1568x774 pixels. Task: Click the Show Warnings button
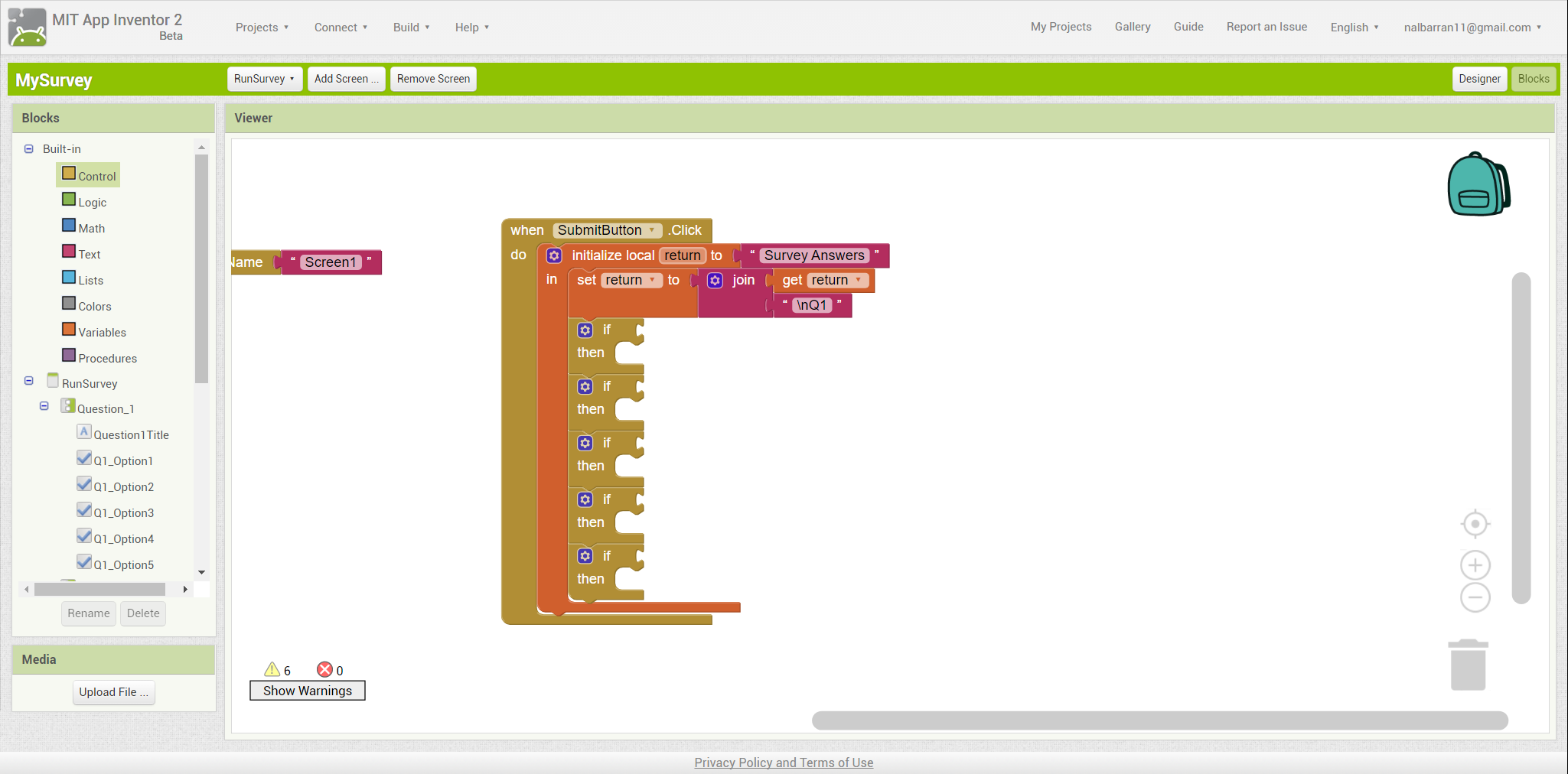click(x=308, y=691)
